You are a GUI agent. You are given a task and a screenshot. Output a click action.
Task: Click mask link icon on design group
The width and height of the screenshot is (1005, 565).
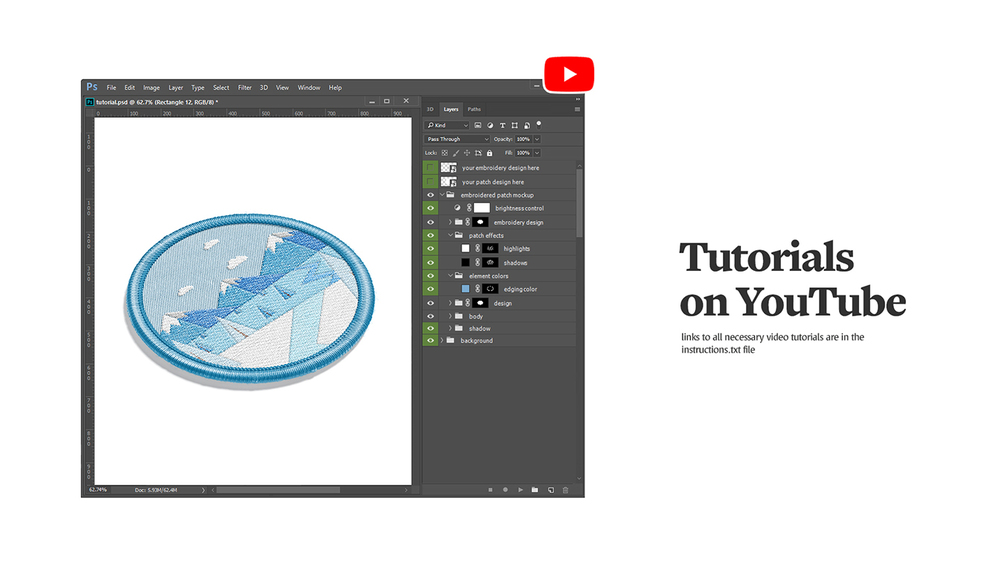468,303
